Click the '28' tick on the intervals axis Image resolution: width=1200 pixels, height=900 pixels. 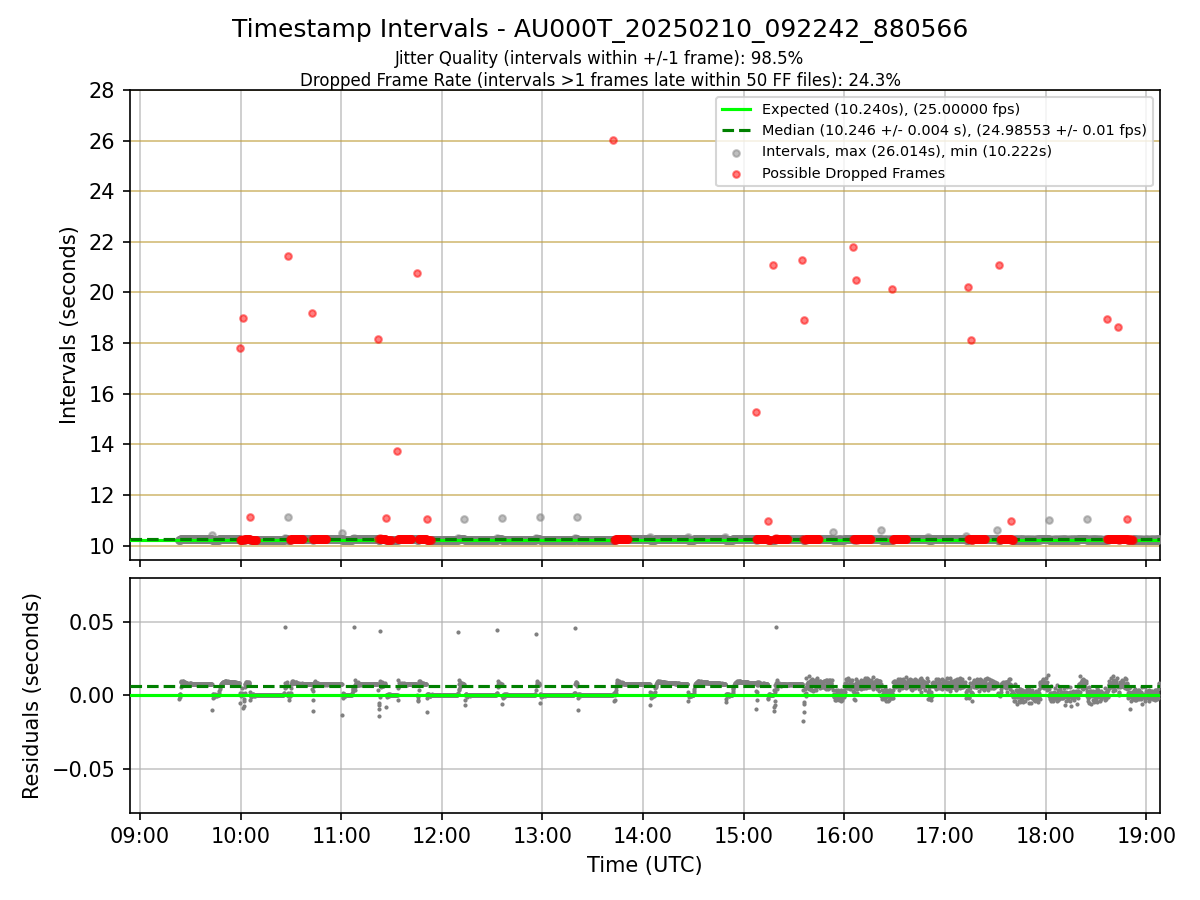point(103,91)
